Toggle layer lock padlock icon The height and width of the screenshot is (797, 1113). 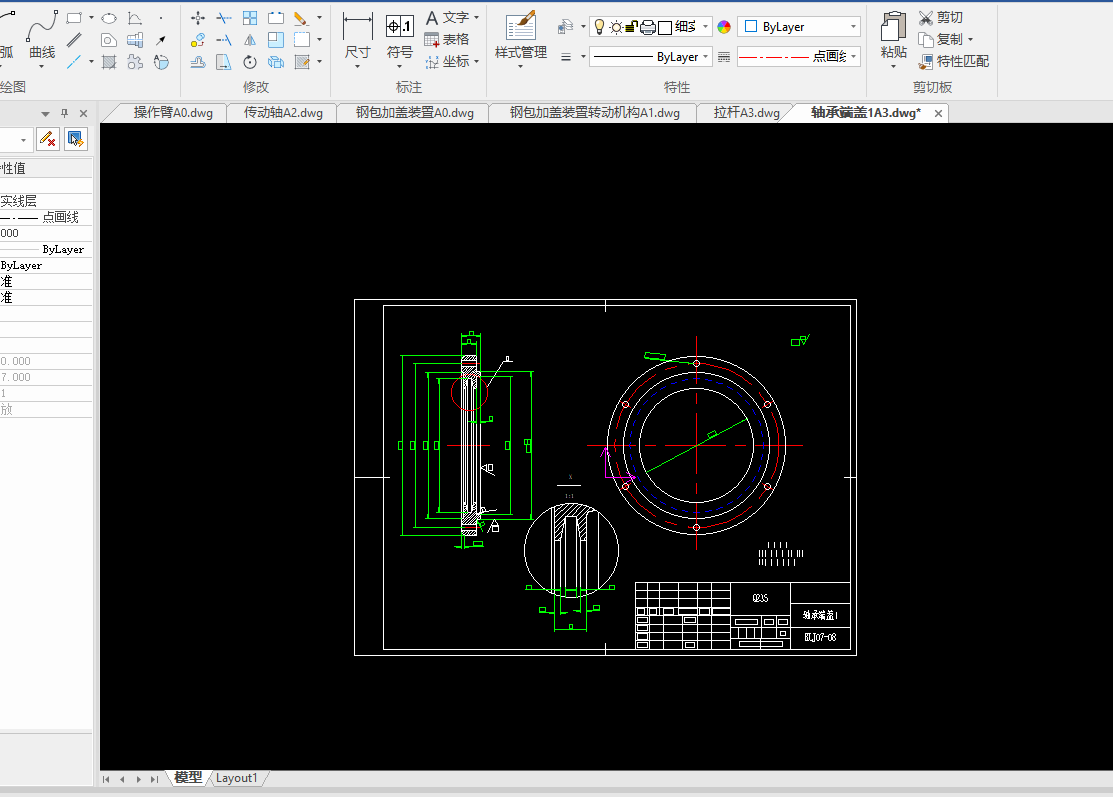click(x=632, y=27)
